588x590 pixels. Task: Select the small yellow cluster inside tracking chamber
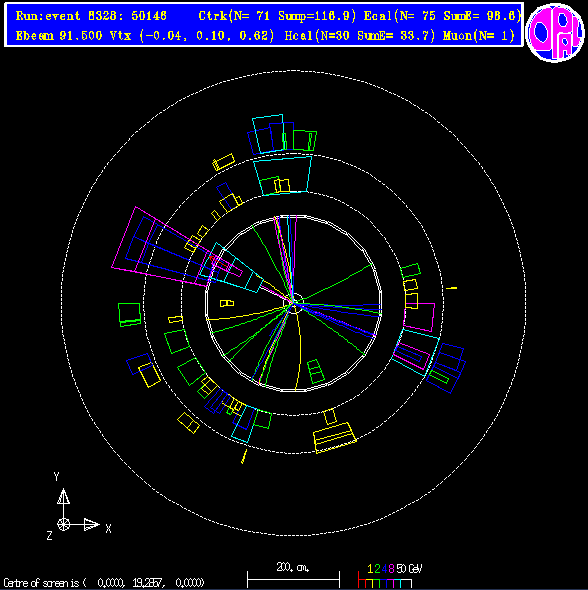pos(227,303)
